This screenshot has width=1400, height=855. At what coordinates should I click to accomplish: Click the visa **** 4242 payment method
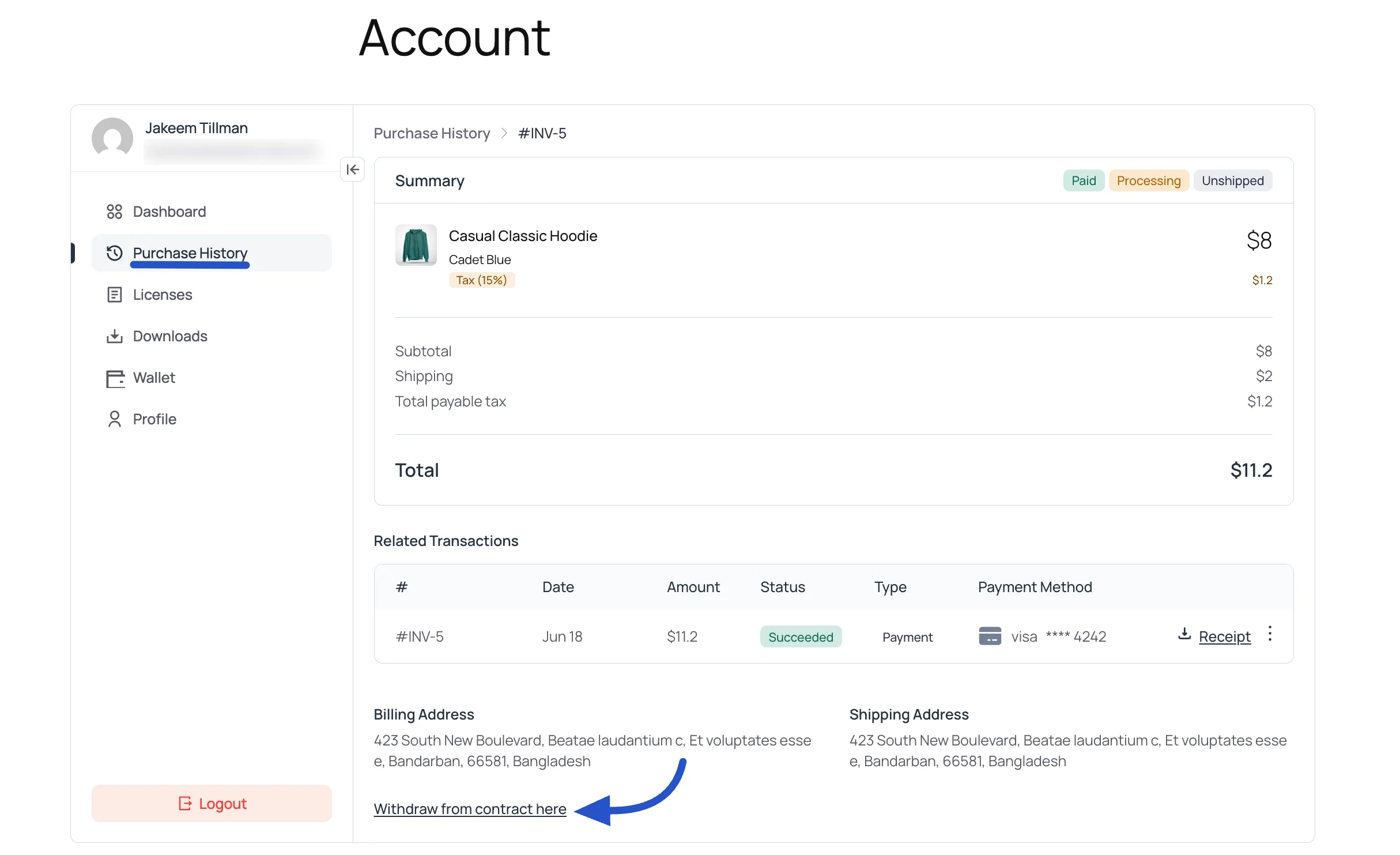tap(1042, 636)
